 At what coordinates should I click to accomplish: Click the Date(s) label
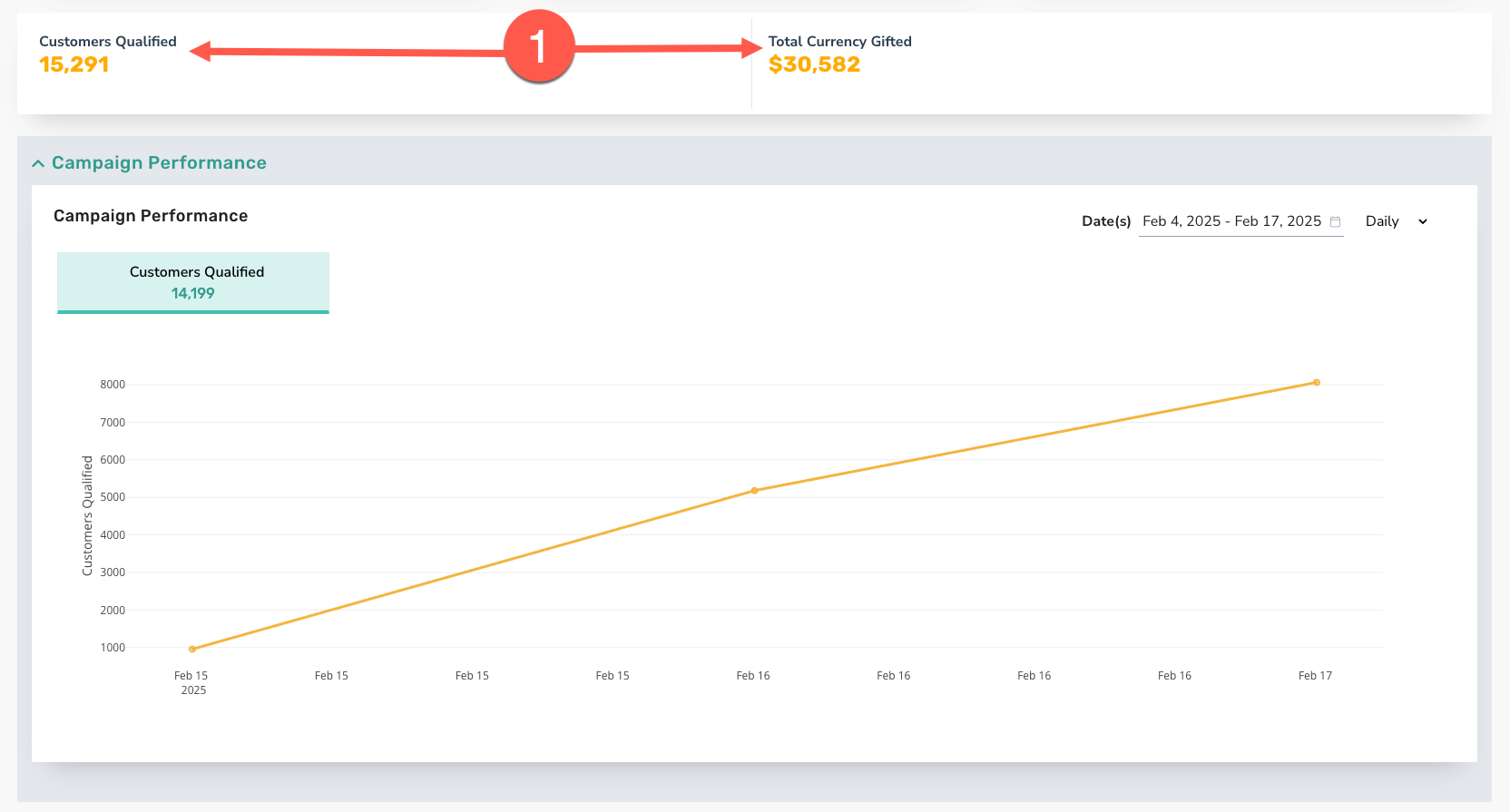pos(1106,221)
